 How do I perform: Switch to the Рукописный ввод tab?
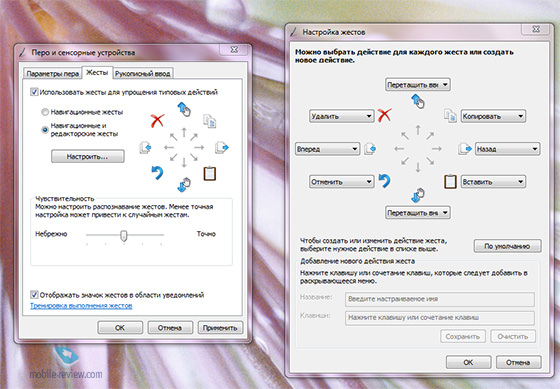(143, 74)
